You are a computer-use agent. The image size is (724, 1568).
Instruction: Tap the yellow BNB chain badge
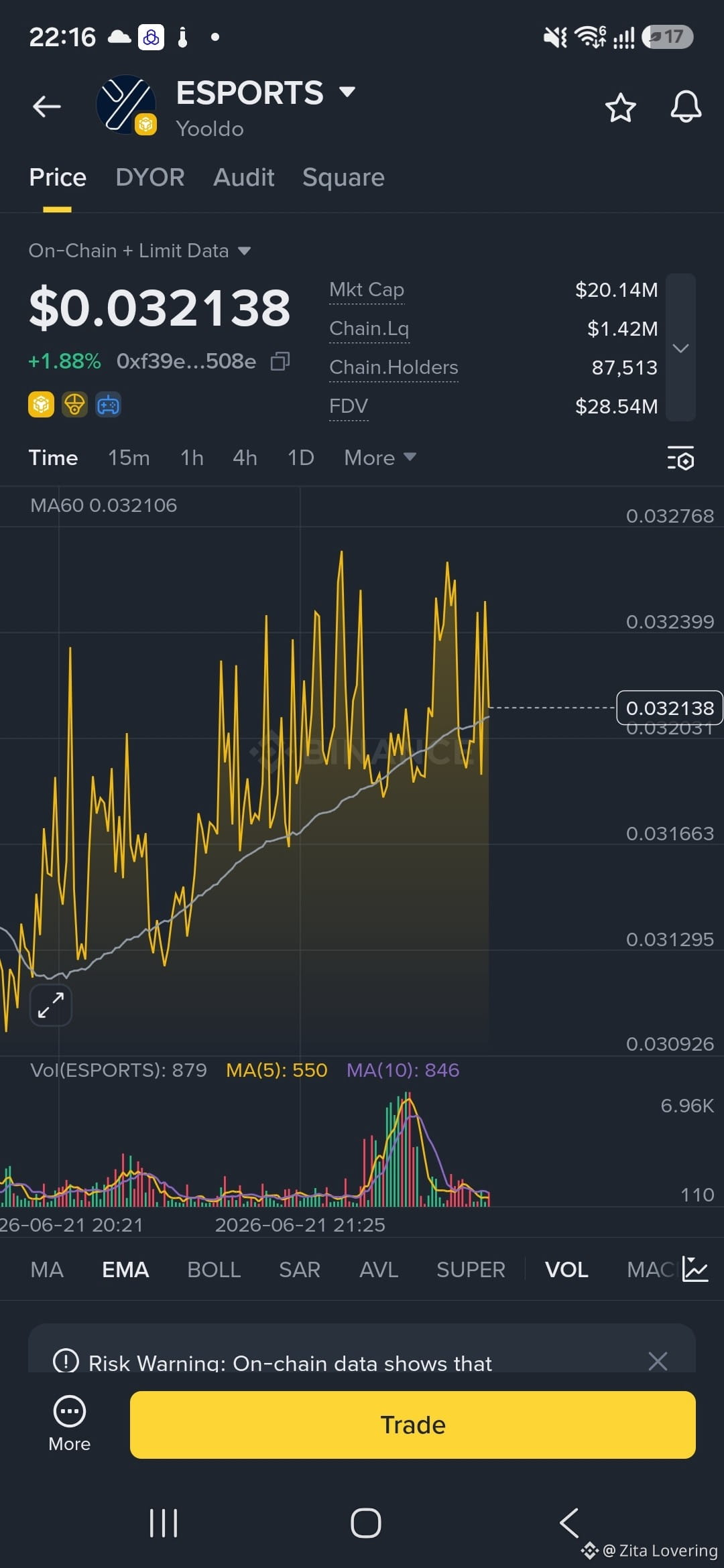click(x=42, y=405)
